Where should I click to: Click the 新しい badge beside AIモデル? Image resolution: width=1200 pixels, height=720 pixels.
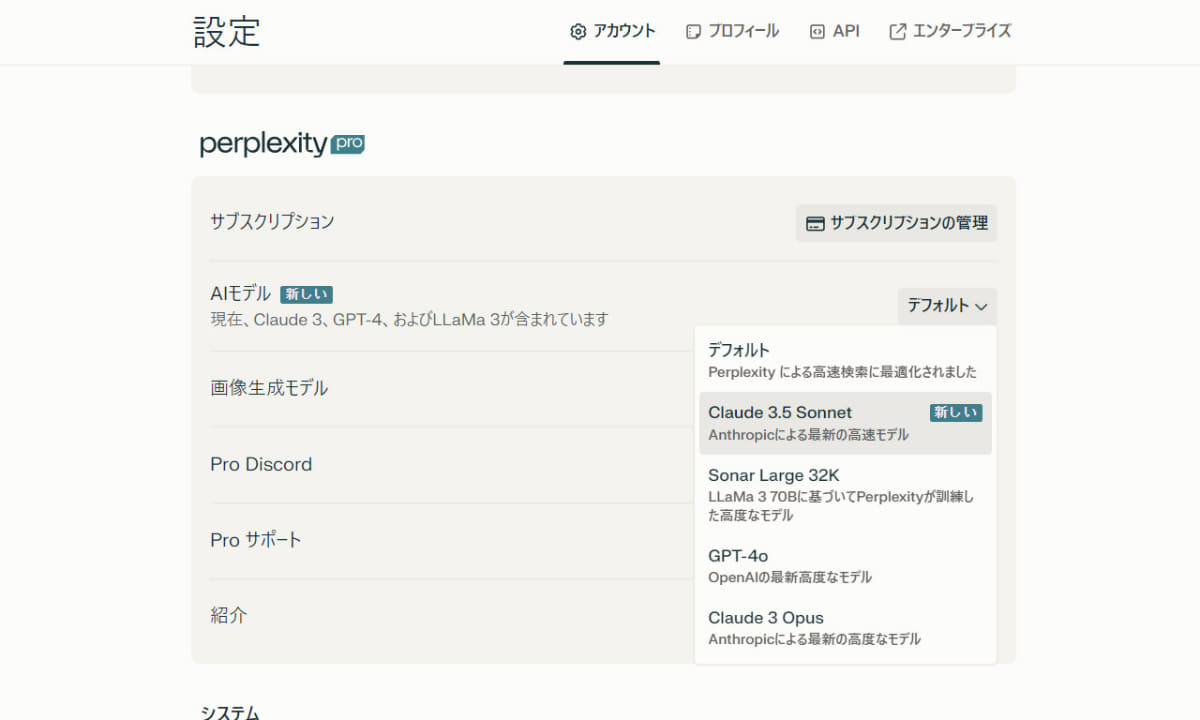click(x=305, y=294)
